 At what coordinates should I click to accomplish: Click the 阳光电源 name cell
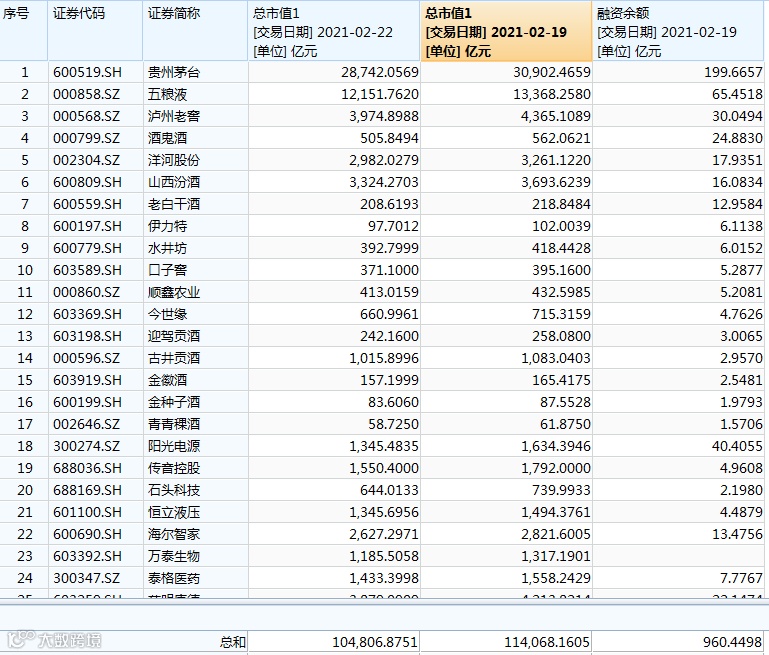[x=174, y=446]
